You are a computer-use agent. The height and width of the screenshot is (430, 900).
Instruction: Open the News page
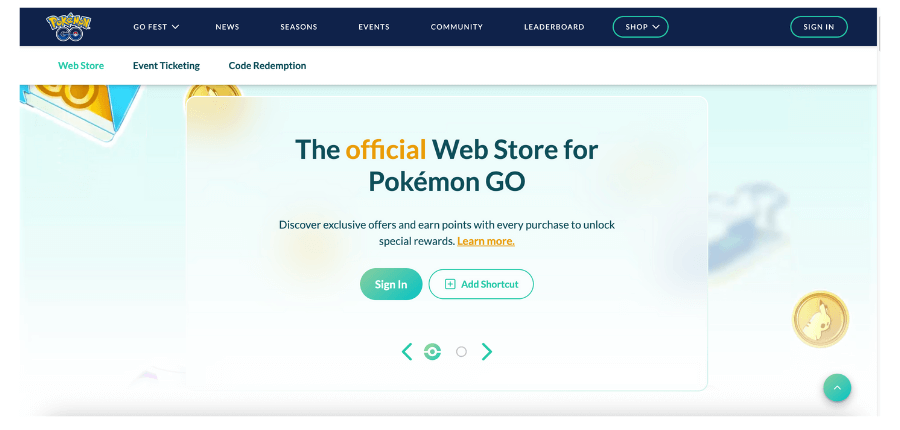[x=227, y=27]
